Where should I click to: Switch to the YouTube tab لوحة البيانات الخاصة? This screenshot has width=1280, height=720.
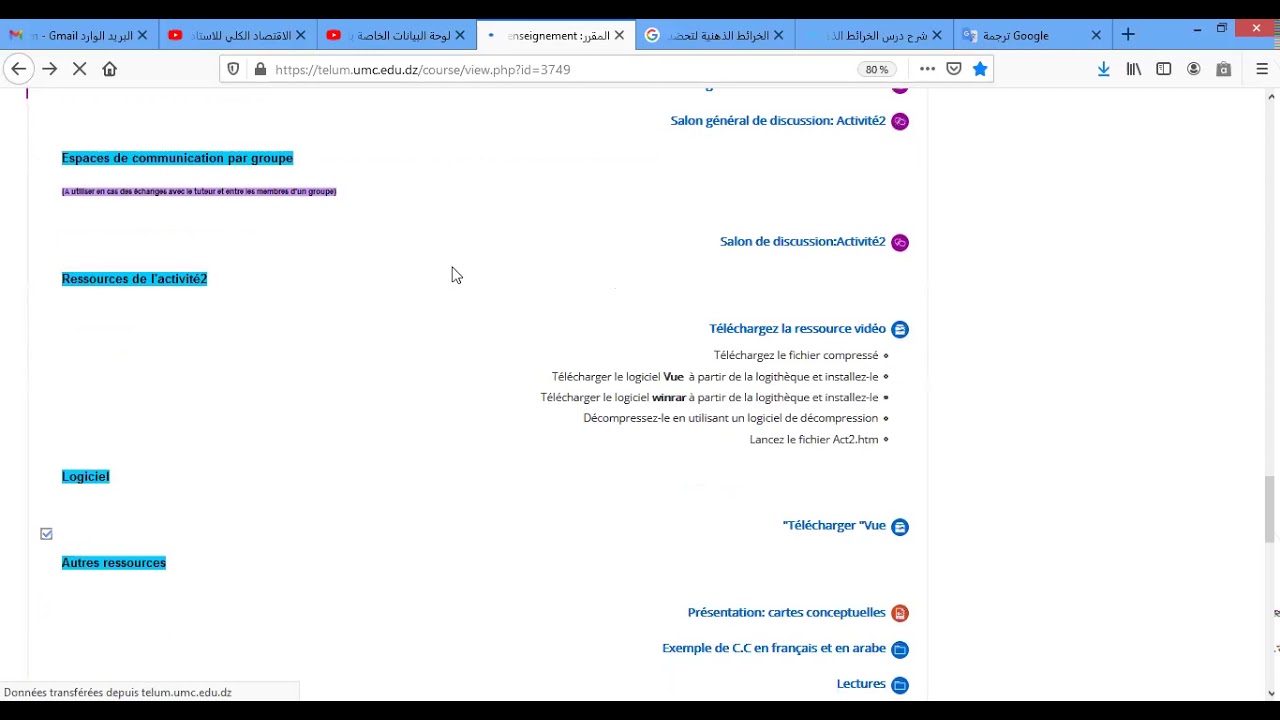[x=397, y=35]
